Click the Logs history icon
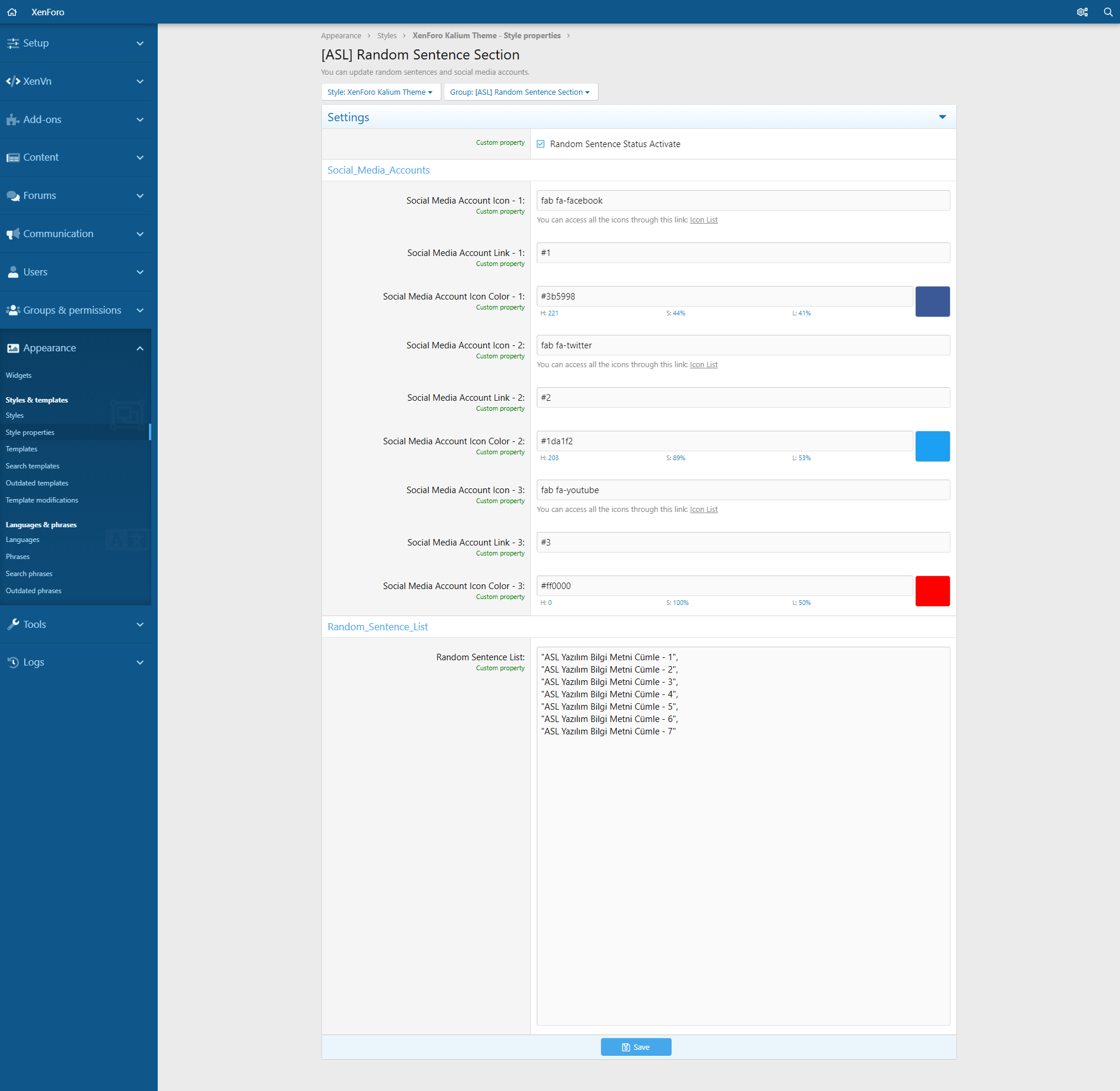The height and width of the screenshot is (1091, 1120). point(12,663)
